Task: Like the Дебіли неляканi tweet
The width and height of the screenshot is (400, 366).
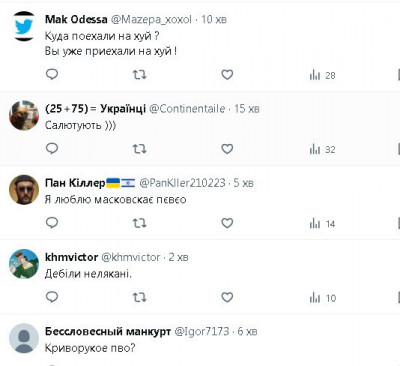Action: pyautogui.click(x=227, y=297)
